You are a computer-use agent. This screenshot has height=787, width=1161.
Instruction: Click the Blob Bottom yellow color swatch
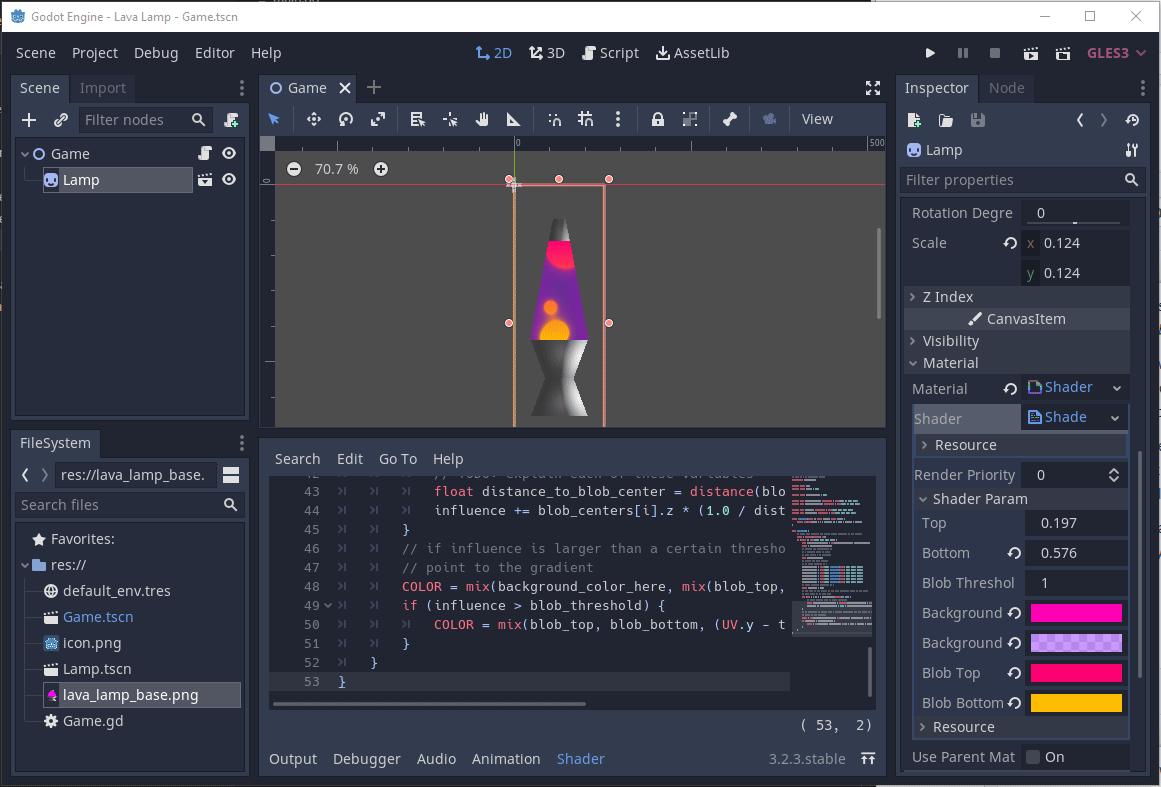tap(1076, 703)
